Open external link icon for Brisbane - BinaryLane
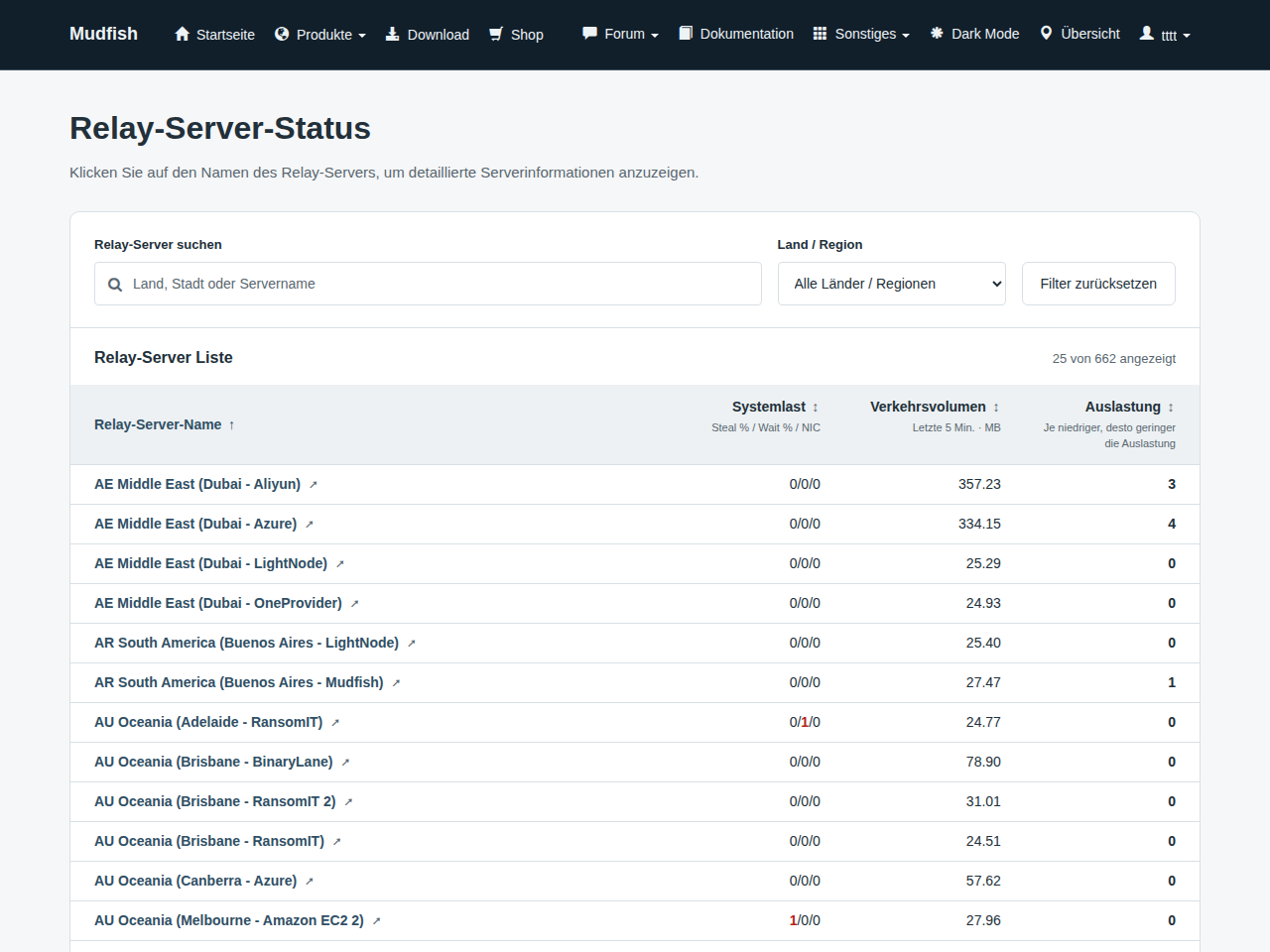 pos(346,763)
